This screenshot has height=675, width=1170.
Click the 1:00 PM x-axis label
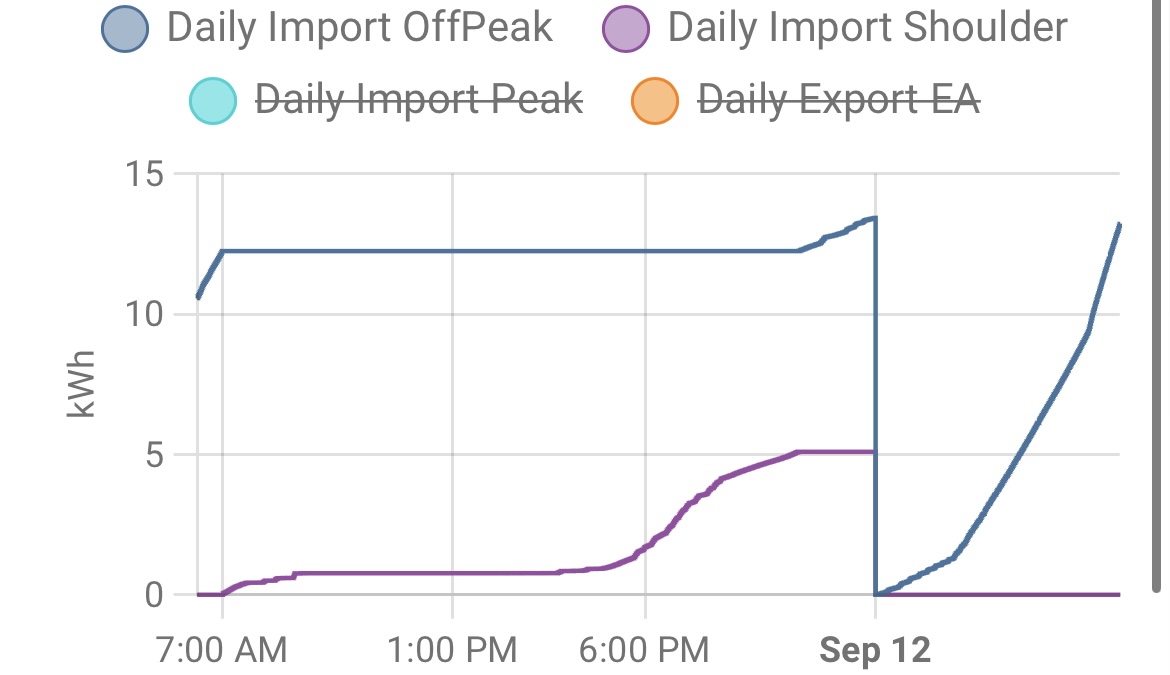coord(453,651)
